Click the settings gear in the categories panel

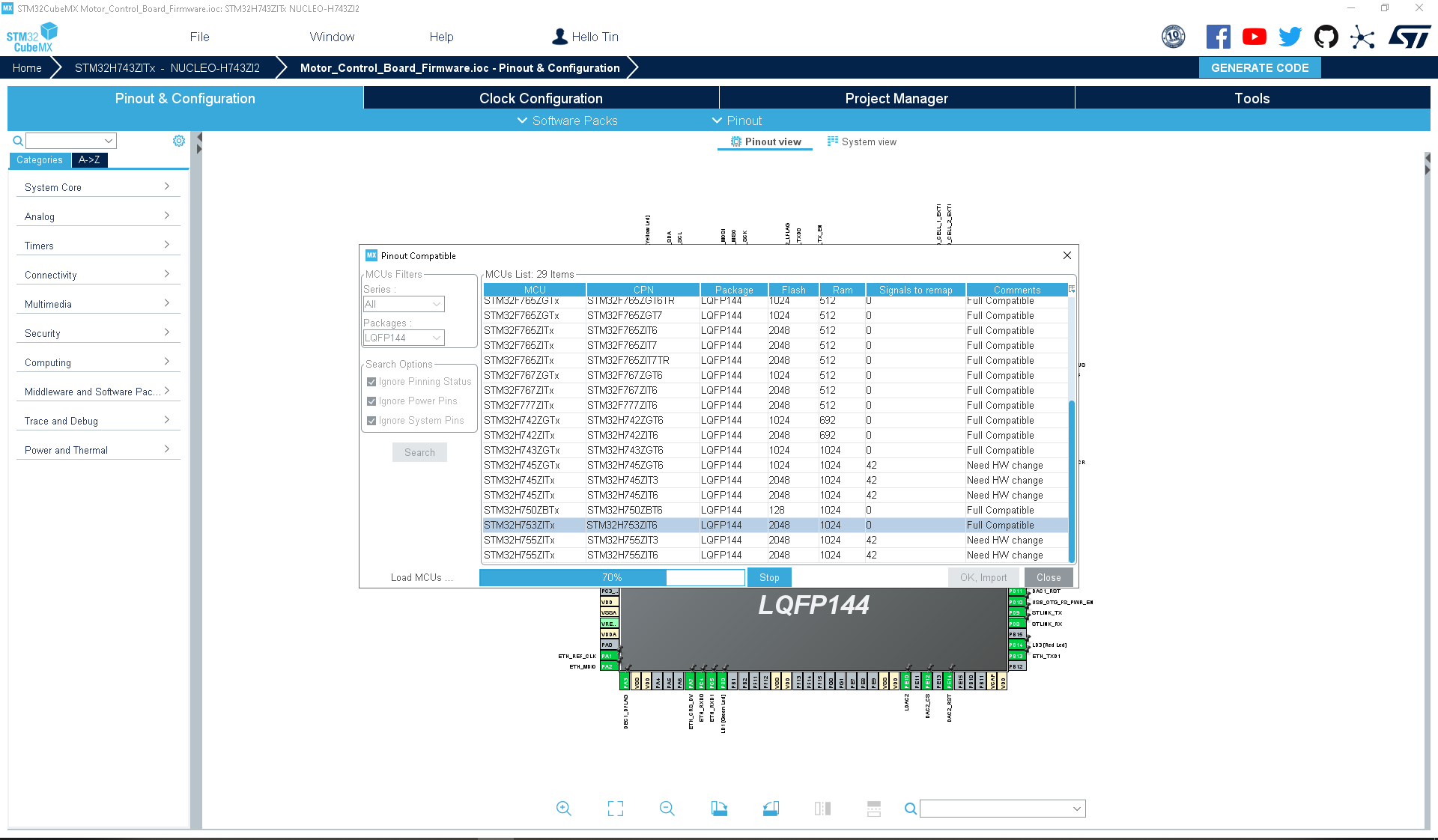(179, 141)
